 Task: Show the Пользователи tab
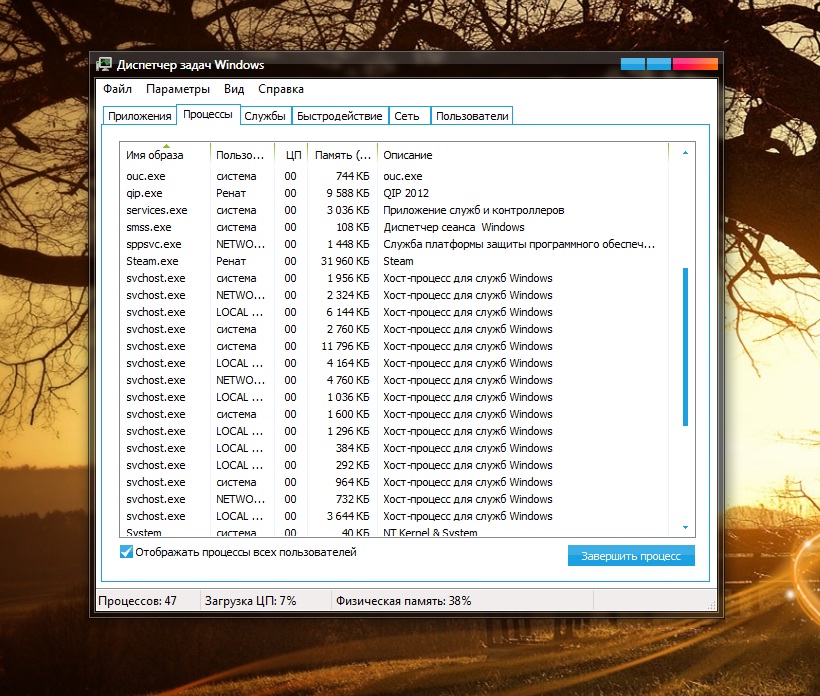tap(472, 116)
